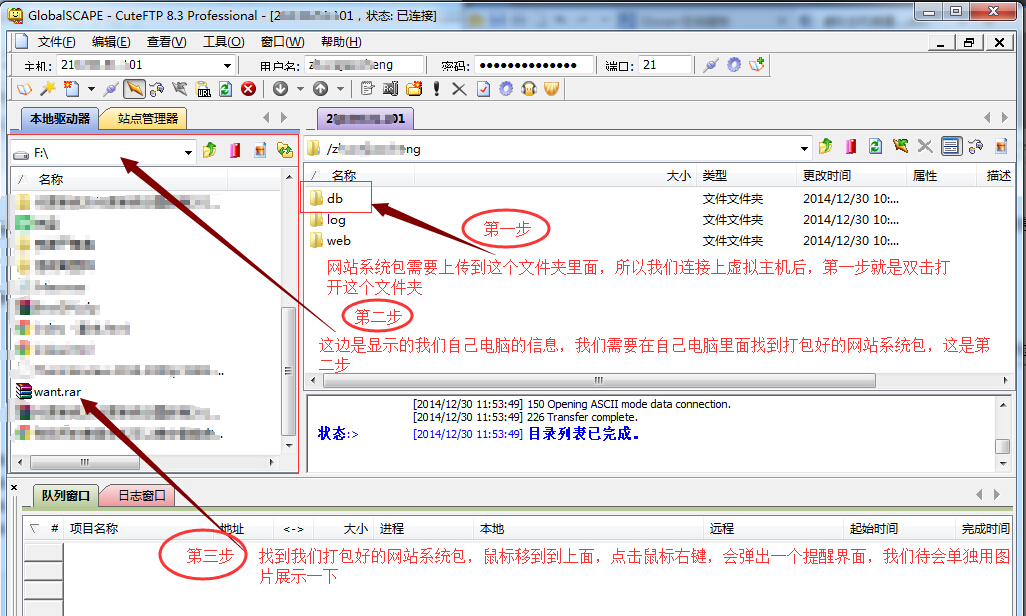Refresh listing via main toolbar refresh icon
The image size is (1026, 616).
click(226, 88)
